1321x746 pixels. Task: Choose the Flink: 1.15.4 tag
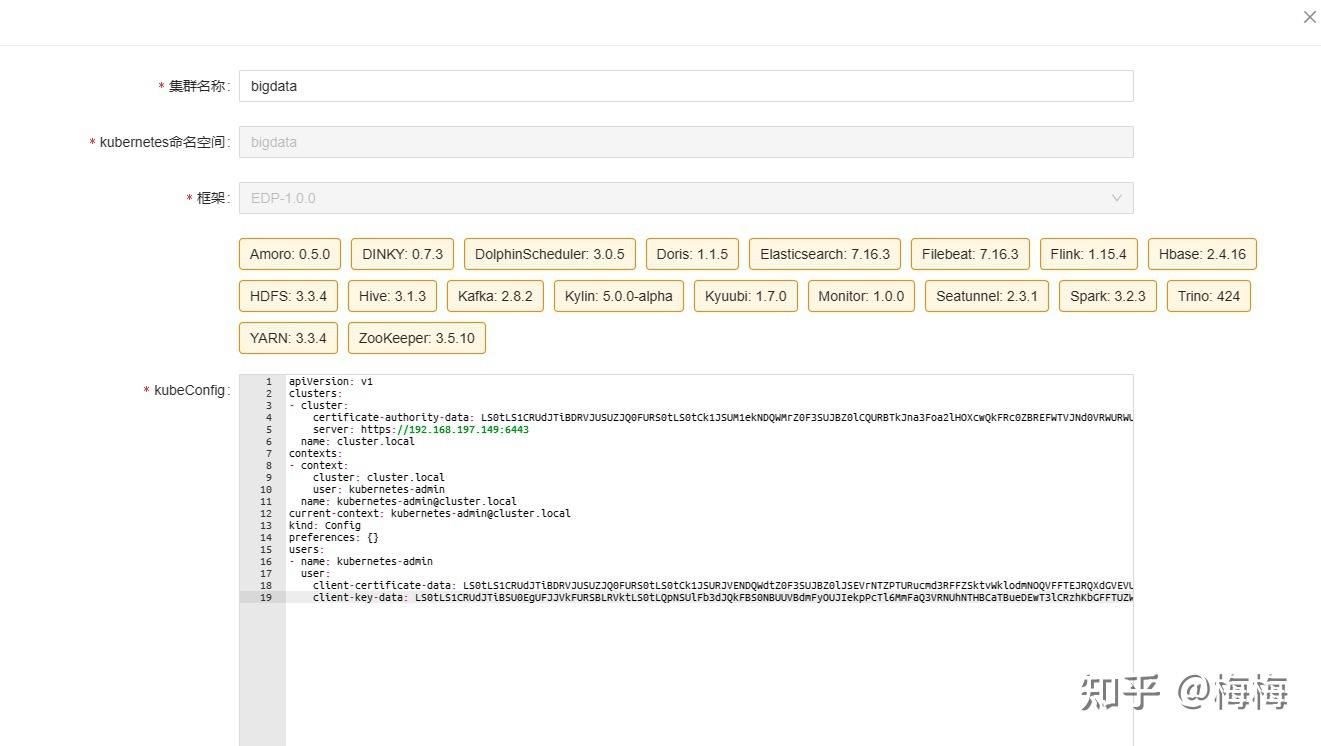point(1088,254)
